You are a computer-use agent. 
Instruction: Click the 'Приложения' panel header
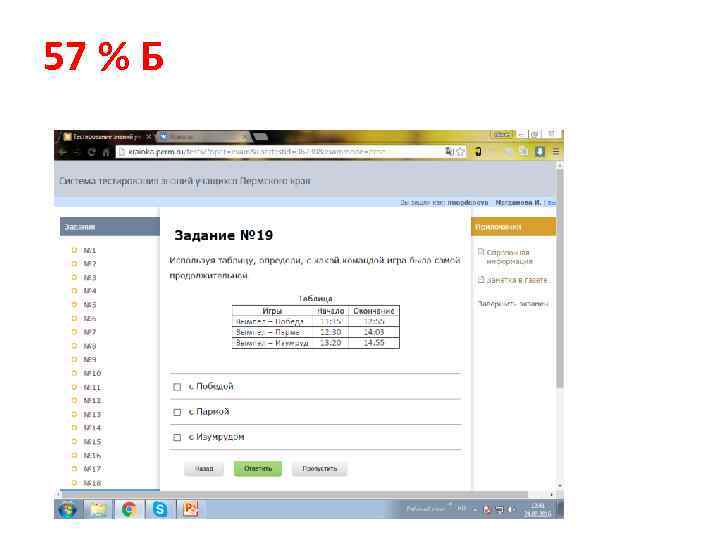click(513, 227)
